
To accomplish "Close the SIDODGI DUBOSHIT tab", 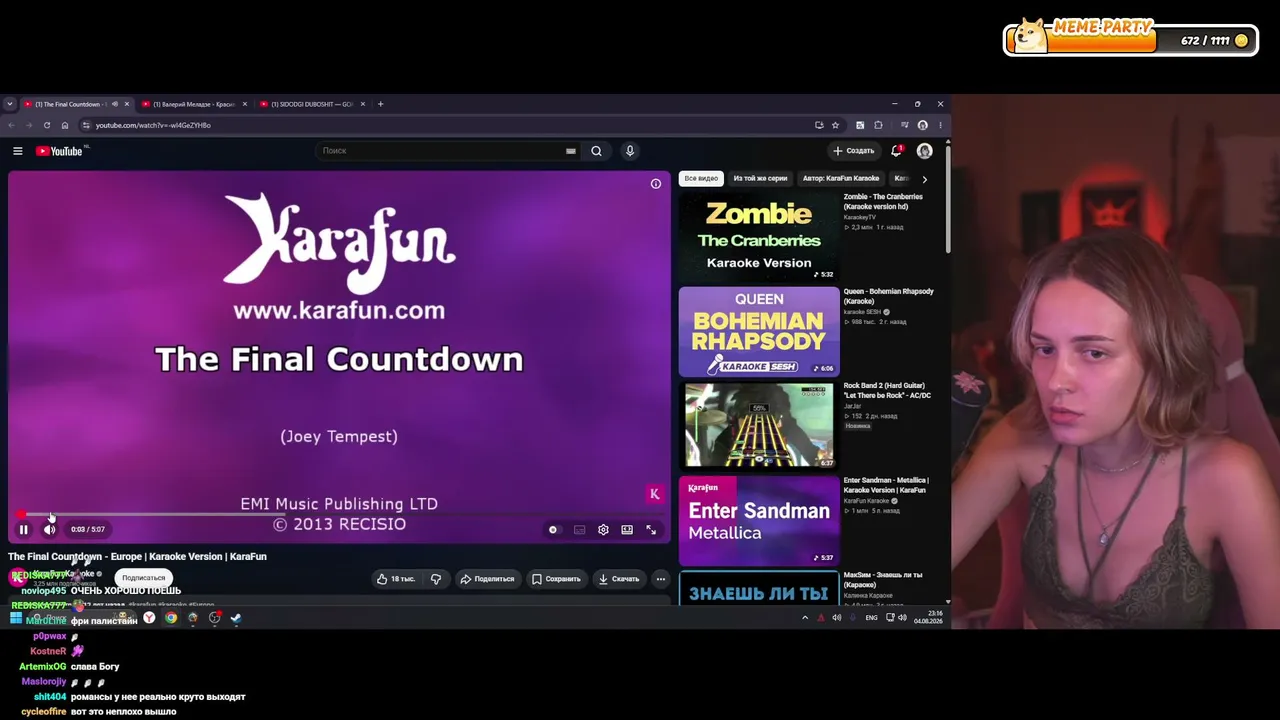I will coord(363,104).
